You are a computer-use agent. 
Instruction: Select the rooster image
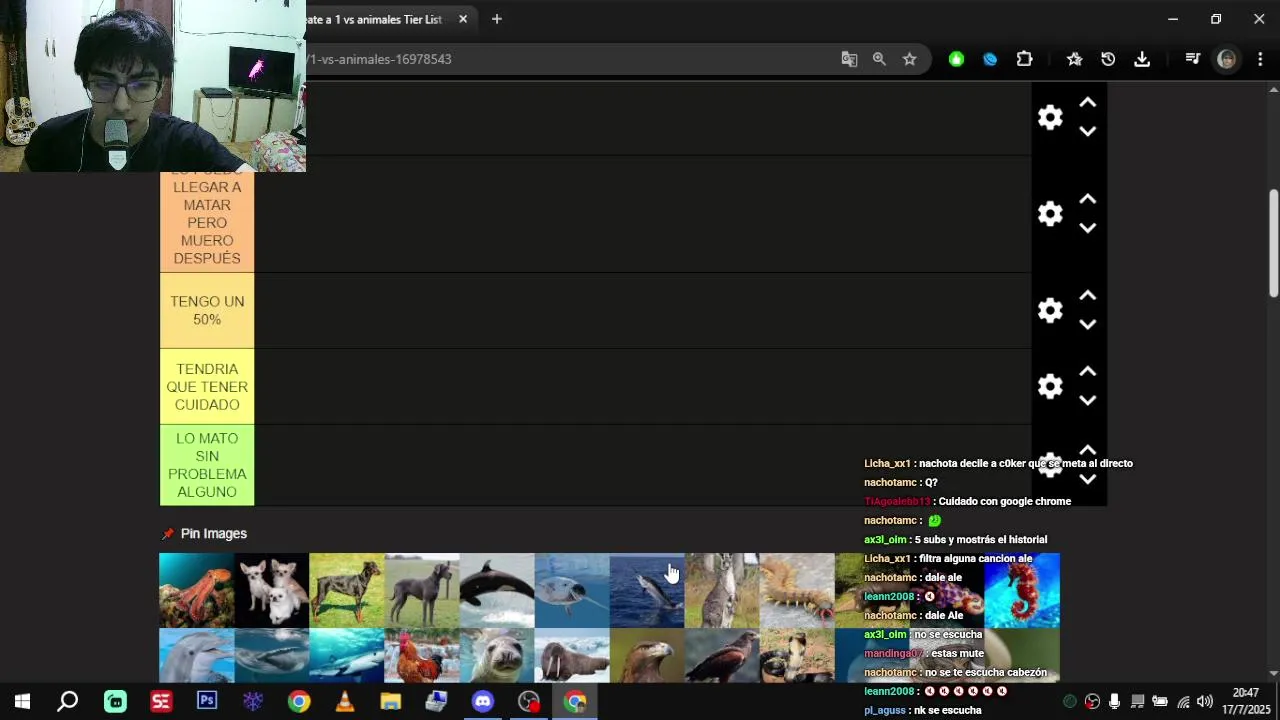click(421, 656)
